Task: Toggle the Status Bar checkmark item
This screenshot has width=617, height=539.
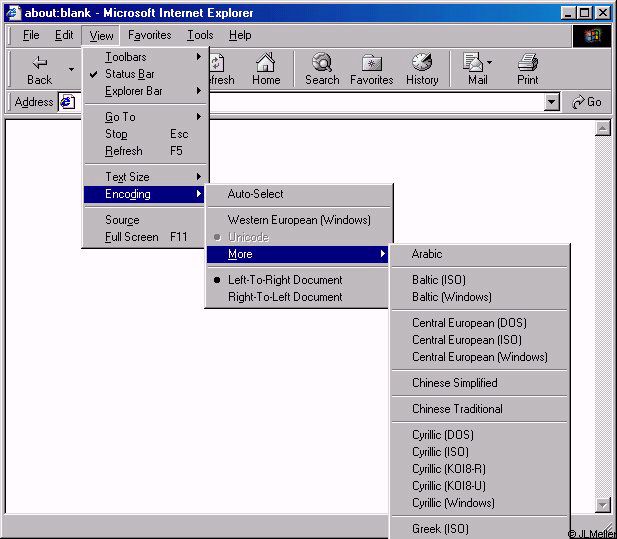Action: [145, 74]
